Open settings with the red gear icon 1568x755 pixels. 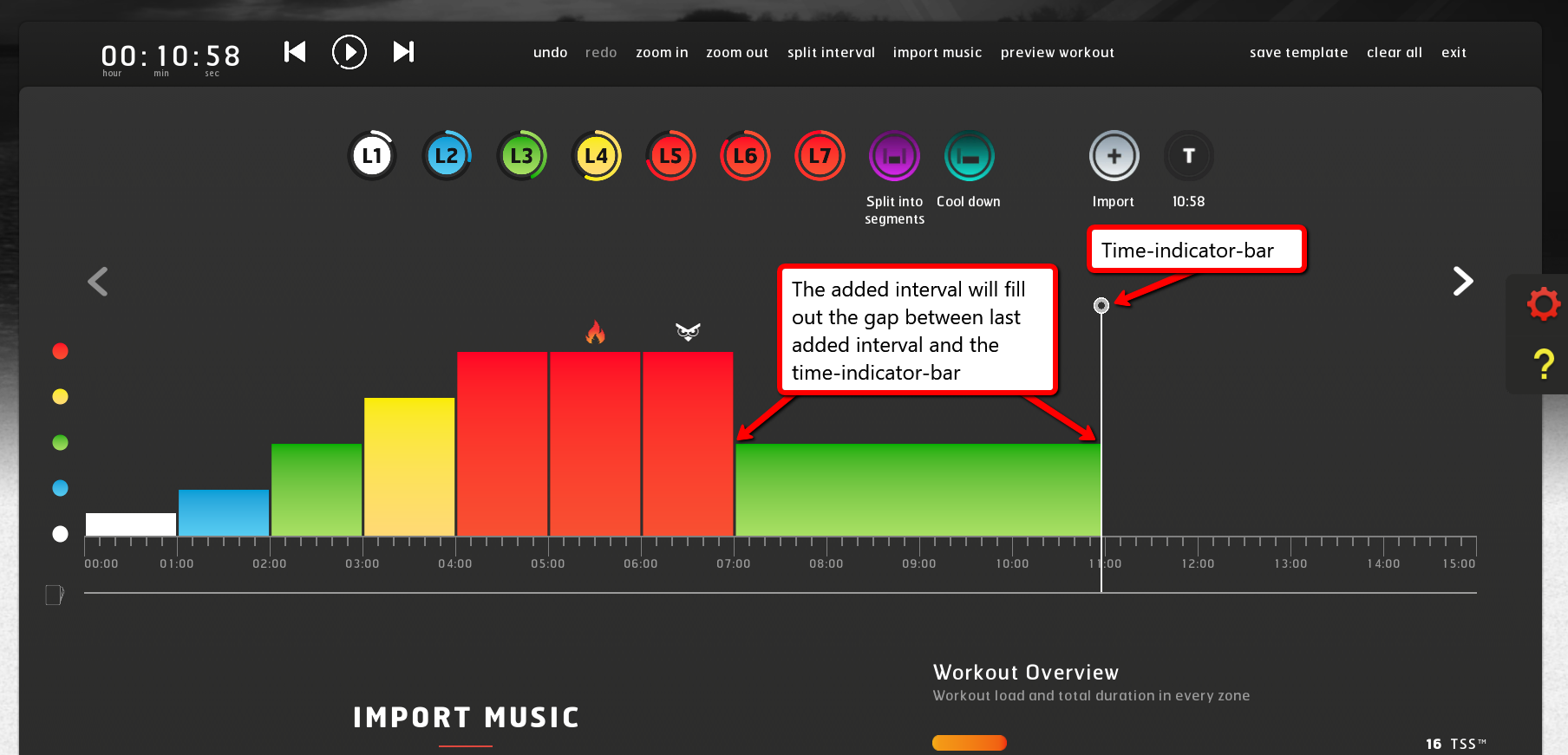point(1544,303)
